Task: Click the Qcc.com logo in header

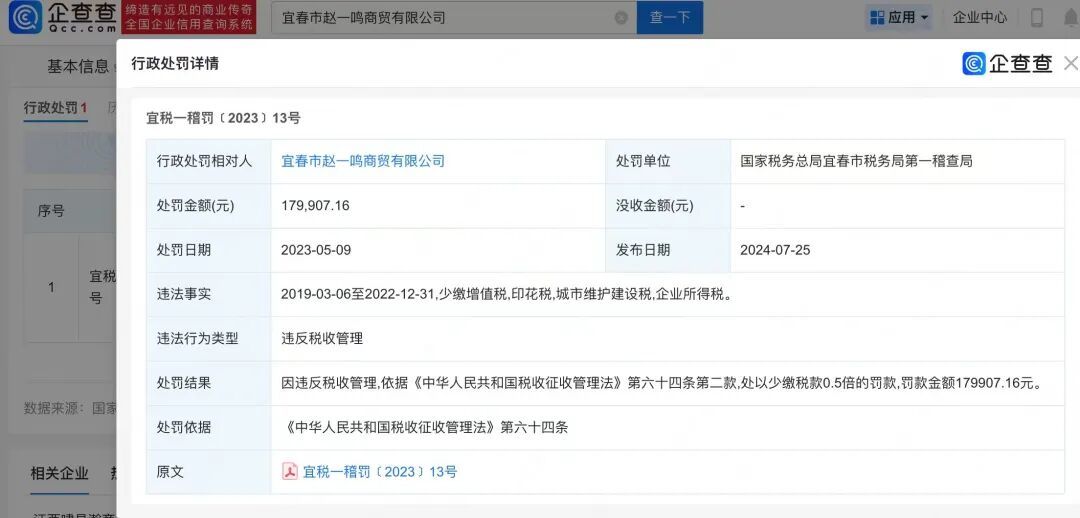Action: (x=63, y=17)
